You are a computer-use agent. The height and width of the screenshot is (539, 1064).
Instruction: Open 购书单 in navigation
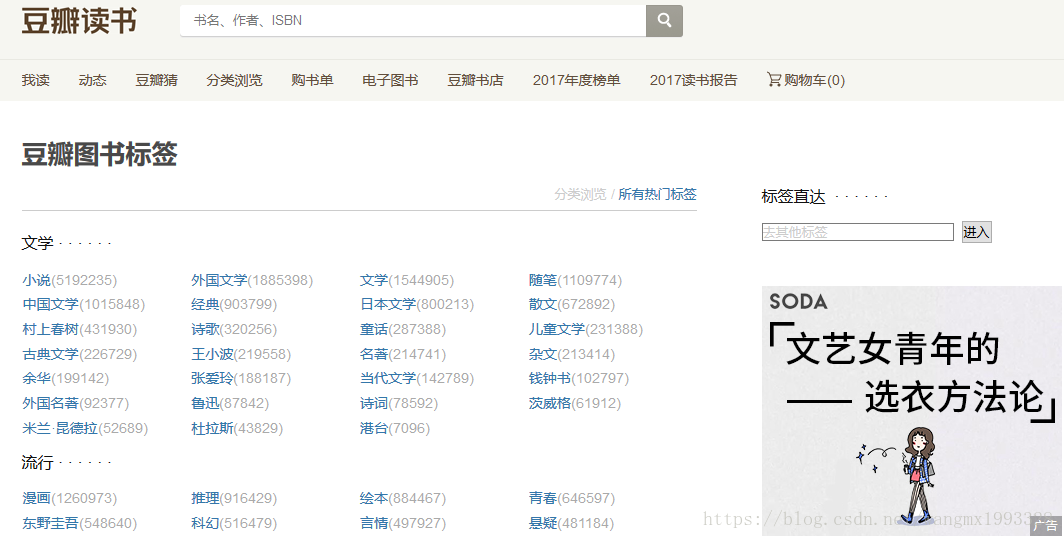[x=312, y=80]
